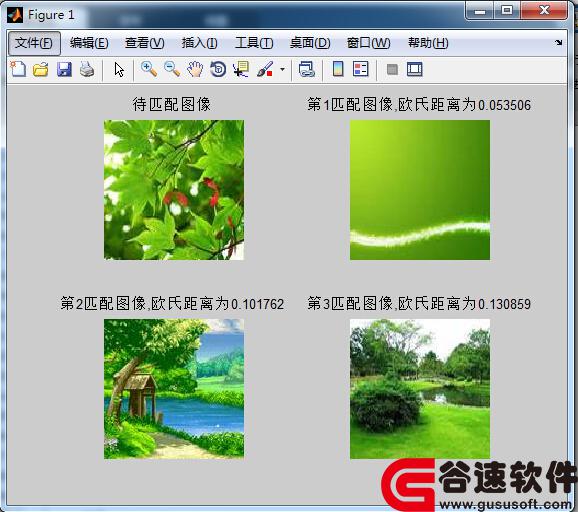Print the figure with the printer icon
578x512 pixels.
click(x=87, y=69)
